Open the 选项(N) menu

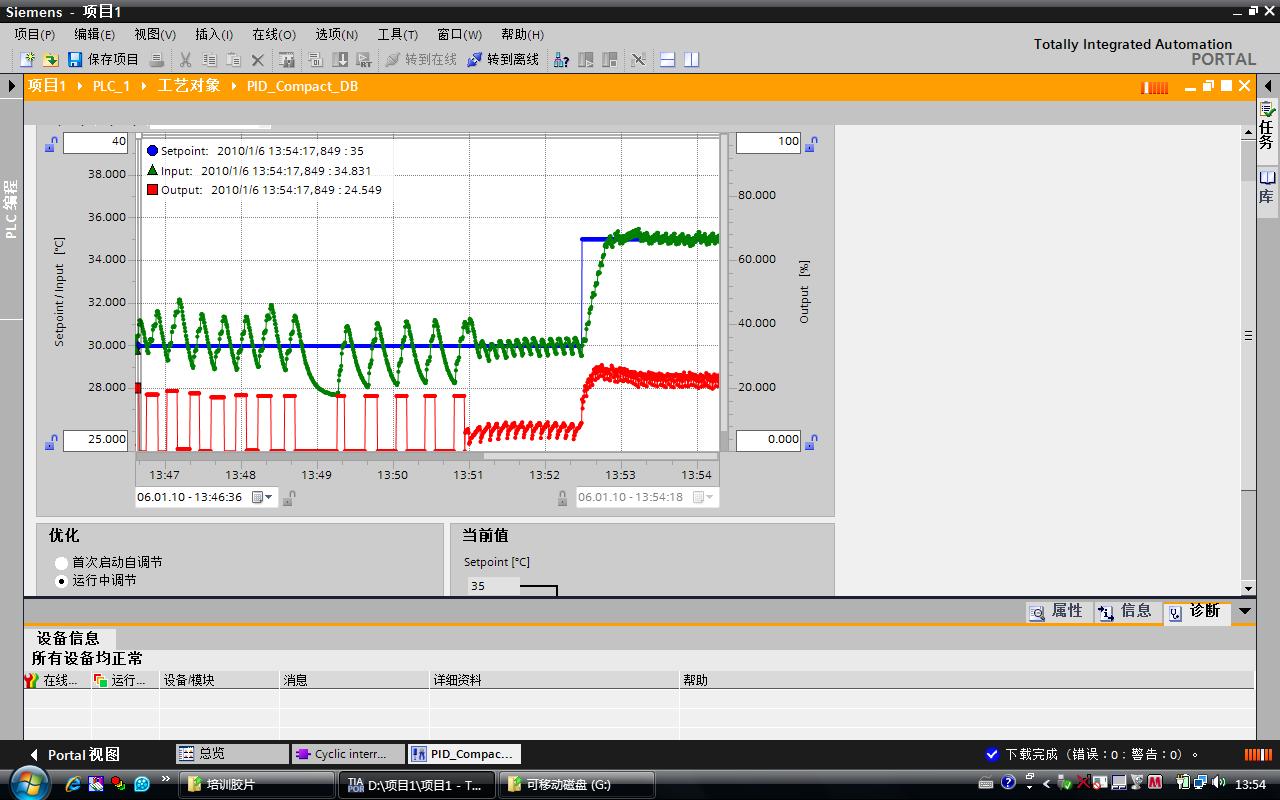pyautogui.click(x=337, y=34)
